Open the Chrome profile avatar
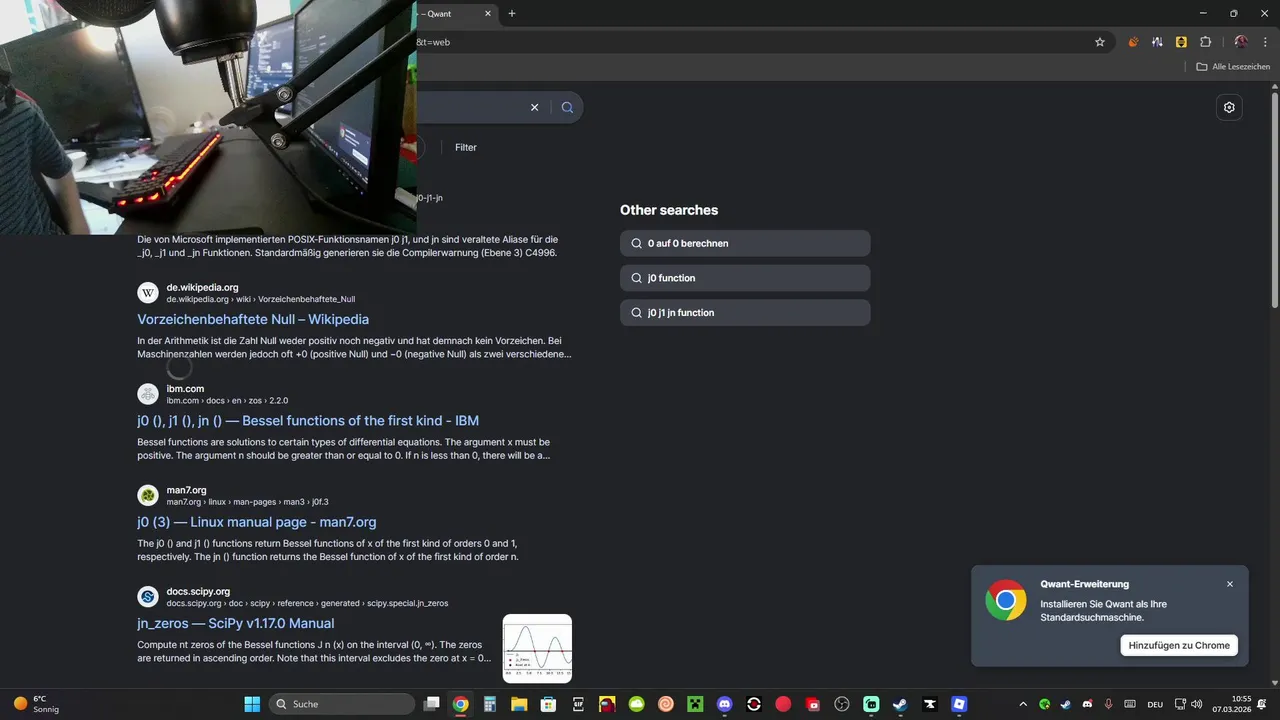1280x720 pixels. point(1241,42)
